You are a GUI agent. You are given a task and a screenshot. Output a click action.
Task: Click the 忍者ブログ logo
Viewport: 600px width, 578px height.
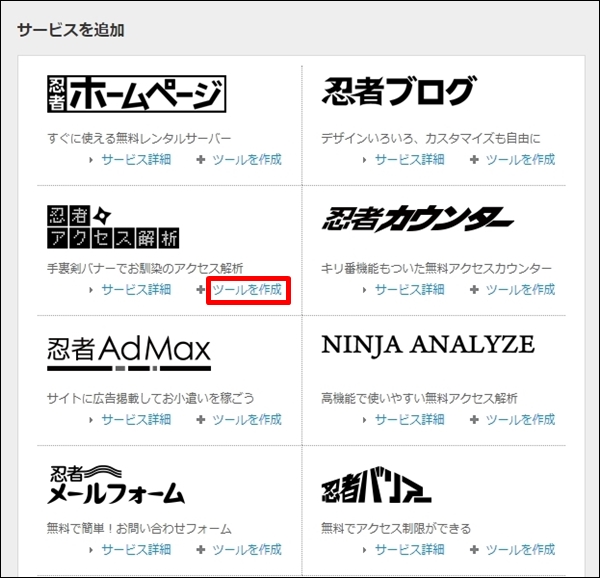click(399, 91)
